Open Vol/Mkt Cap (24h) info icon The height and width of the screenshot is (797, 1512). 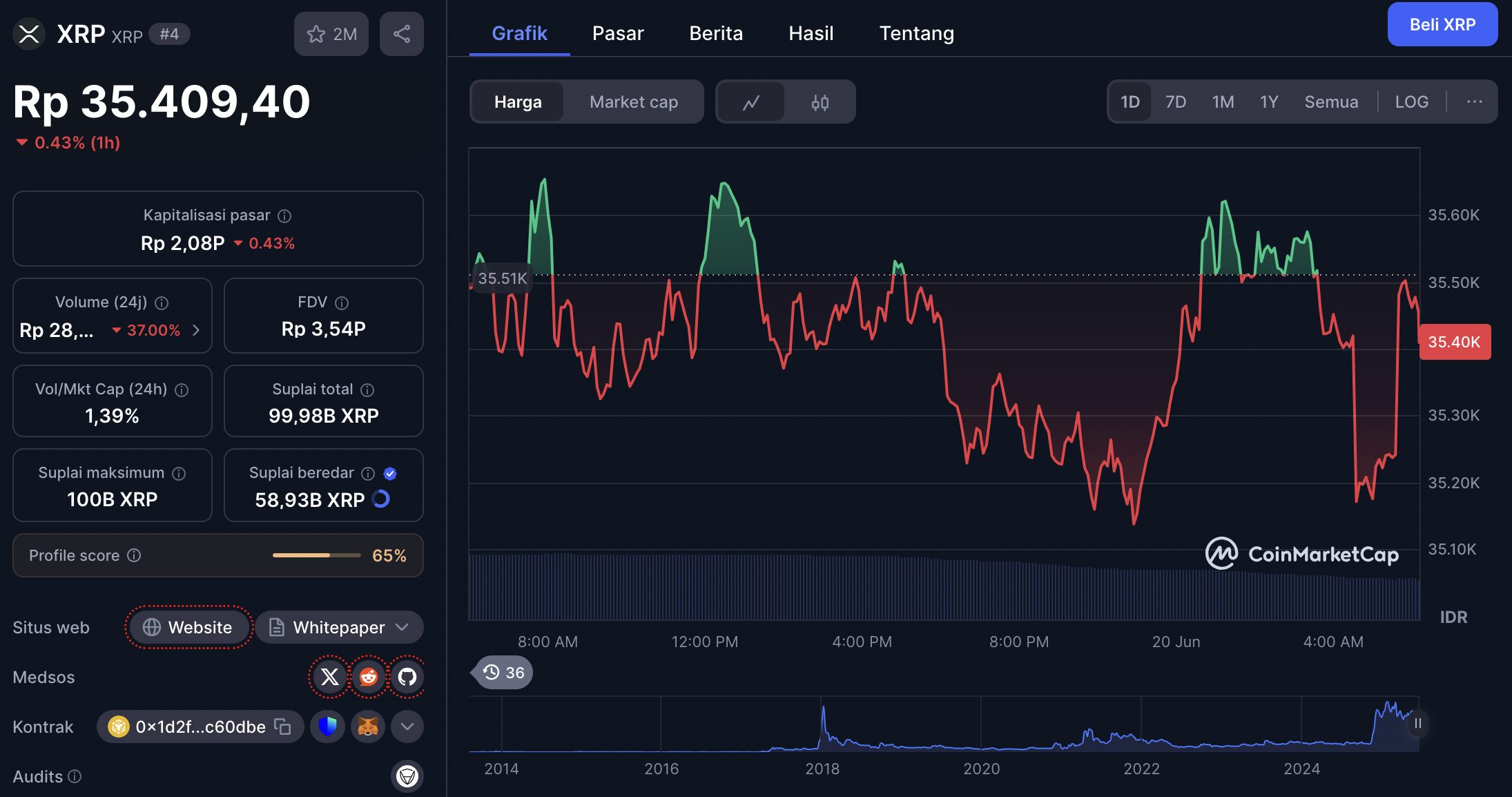click(182, 390)
